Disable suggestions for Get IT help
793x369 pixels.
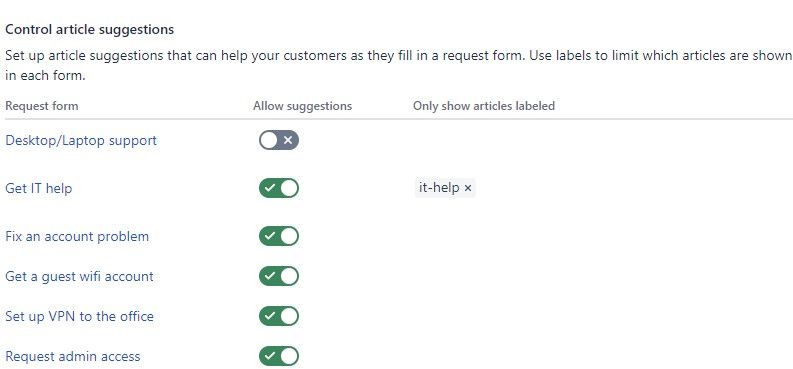coord(279,188)
